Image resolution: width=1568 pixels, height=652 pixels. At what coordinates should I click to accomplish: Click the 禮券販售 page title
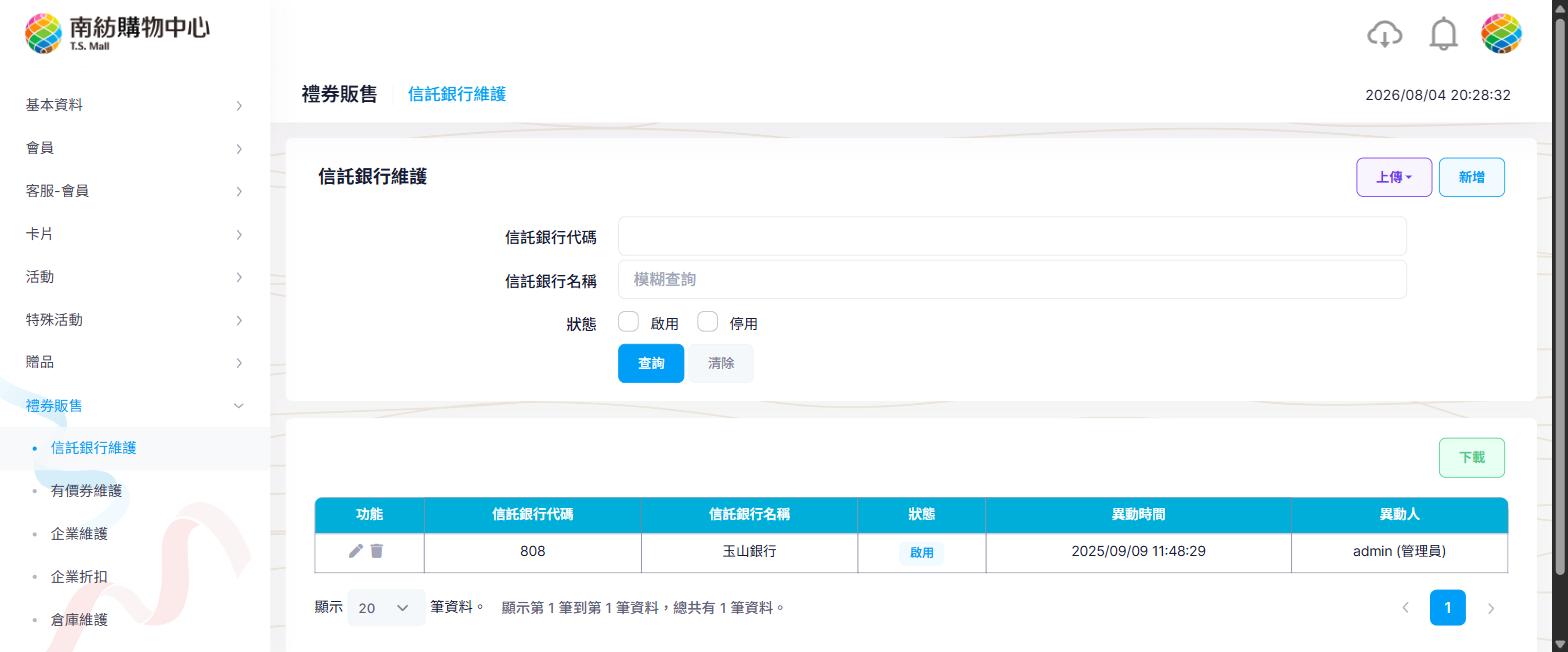(x=340, y=94)
